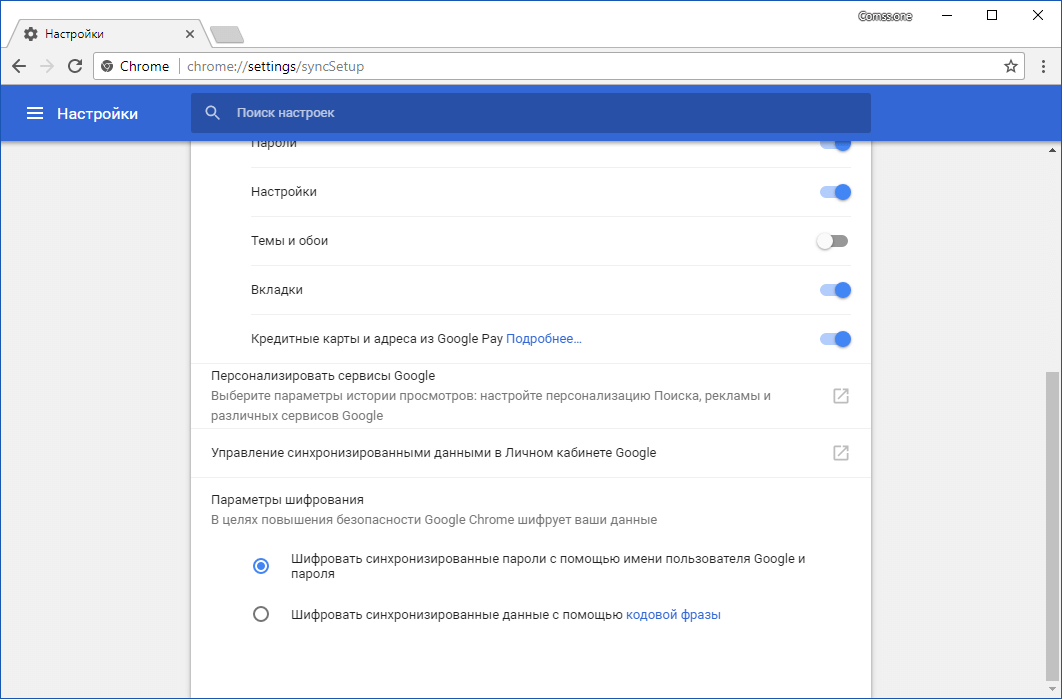1062x699 pixels.
Task: Click the Параметры шифрования heading
Action: (x=287, y=500)
